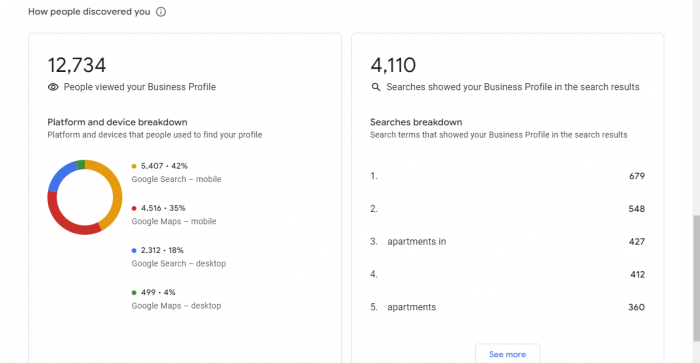Click the Google Search – mobile legend label
700x363 pixels.
(176, 179)
